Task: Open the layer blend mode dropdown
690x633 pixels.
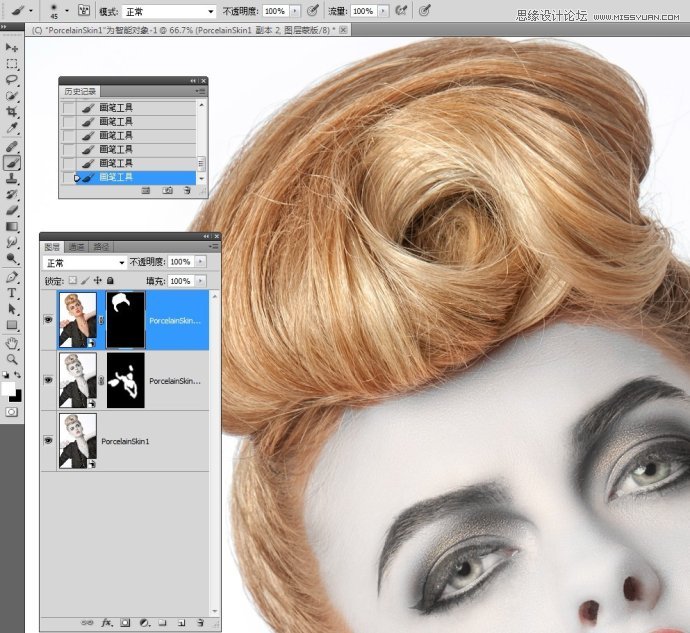Action: click(84, 262)
